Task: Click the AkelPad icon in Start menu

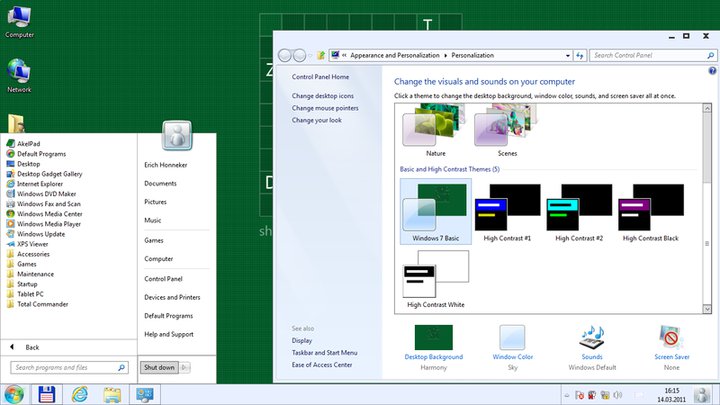Action: 11,144
